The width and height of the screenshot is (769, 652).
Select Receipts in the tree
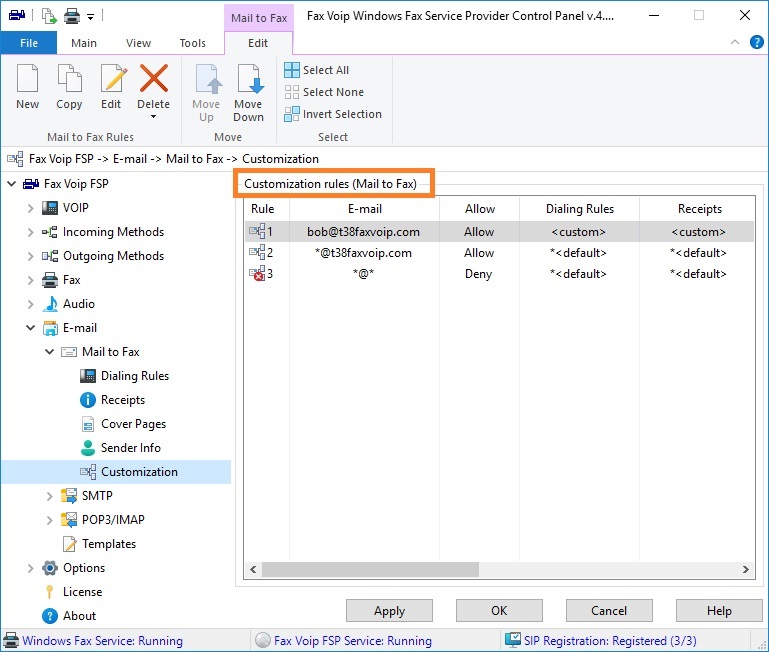pyautogui.click(x=123, y=400)
